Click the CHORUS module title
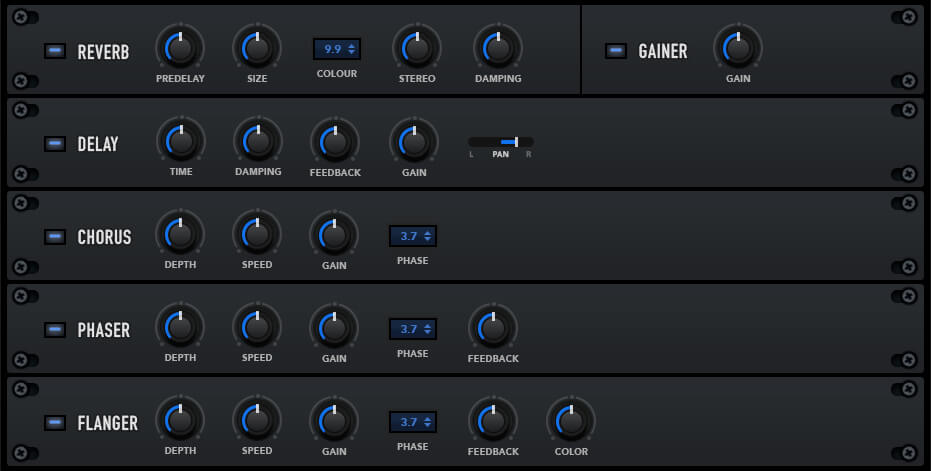Image resolution: width=931 pixels, height=471 pixels. [104, 238]
